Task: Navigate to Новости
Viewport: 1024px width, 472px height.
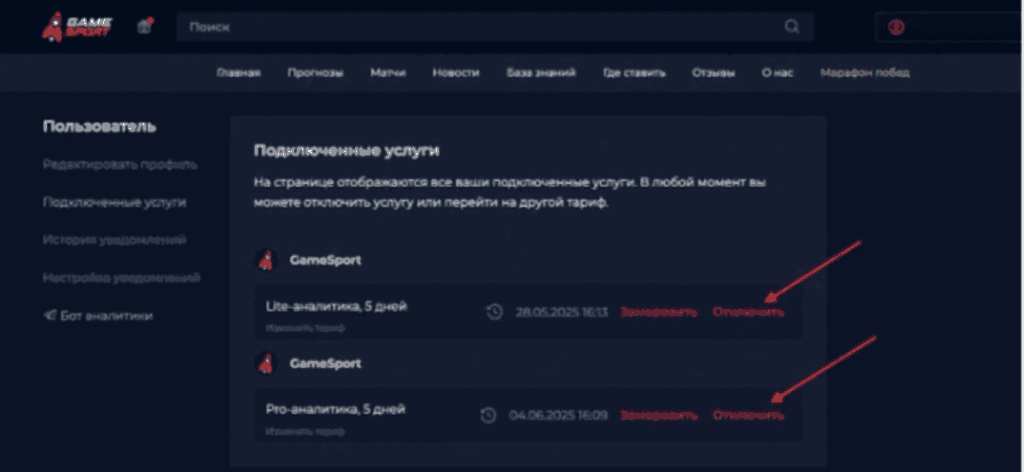Action: (x=456, y=72)
